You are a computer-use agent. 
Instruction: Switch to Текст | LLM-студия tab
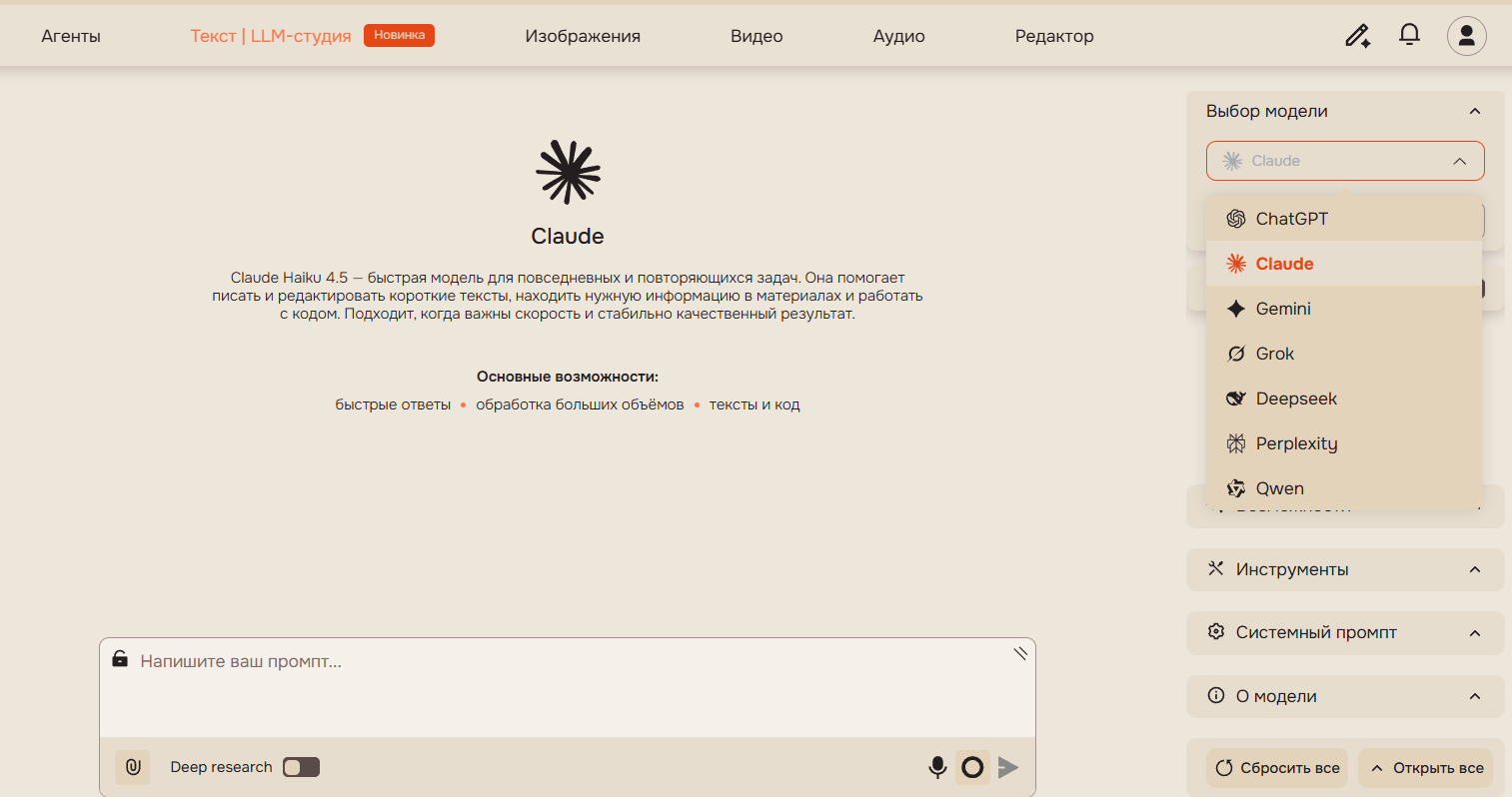click(271, 36)
